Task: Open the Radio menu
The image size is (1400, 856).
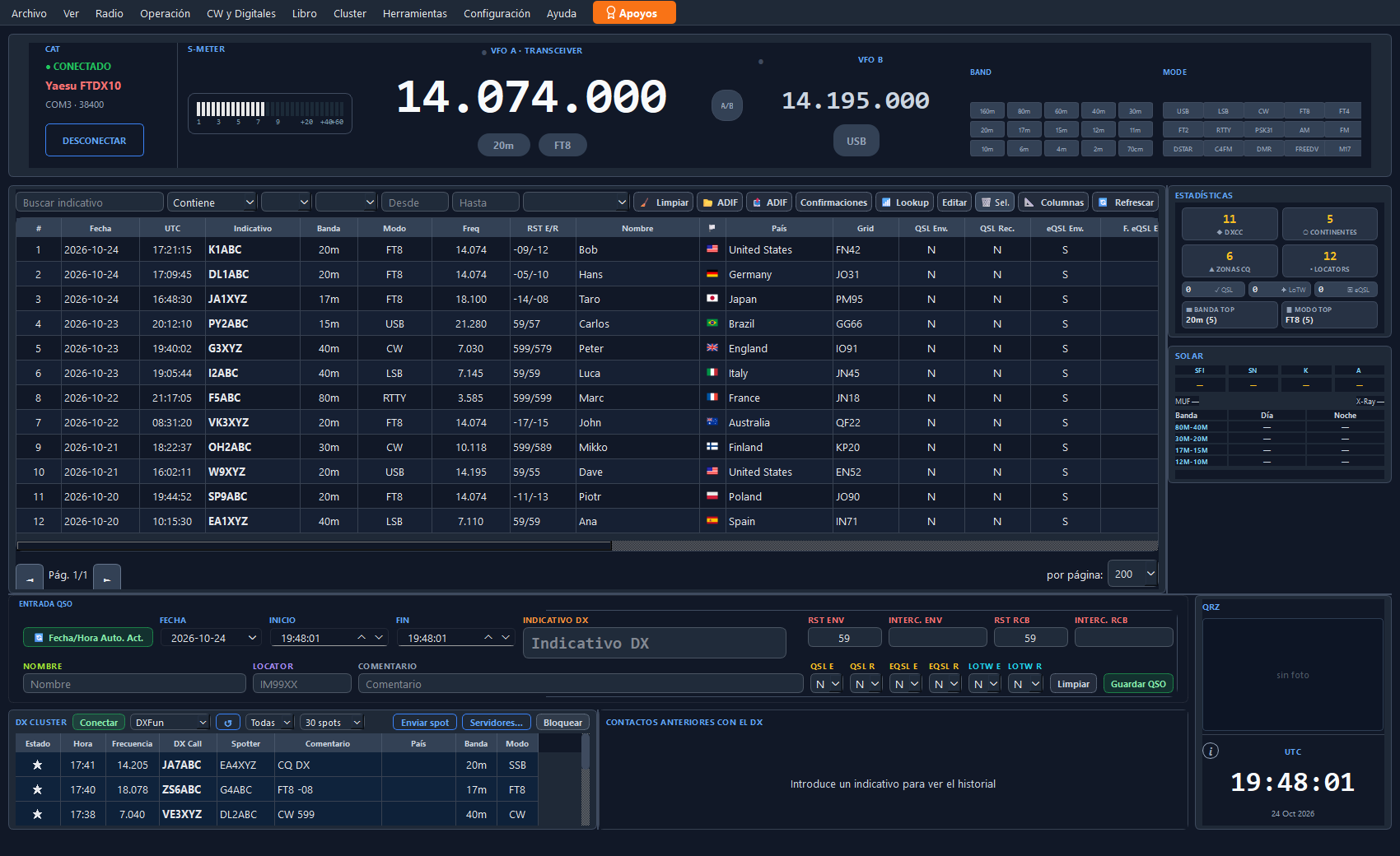Action: coord(110,13)
